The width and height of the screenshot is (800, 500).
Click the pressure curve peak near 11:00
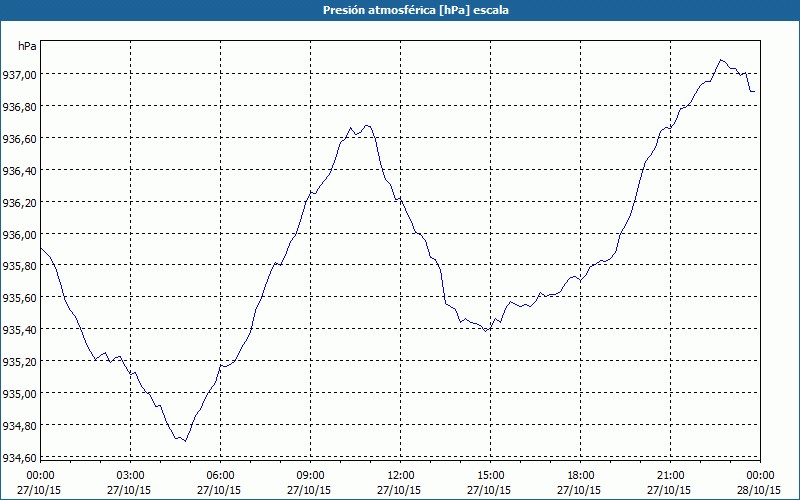click(x=366, y=125)
